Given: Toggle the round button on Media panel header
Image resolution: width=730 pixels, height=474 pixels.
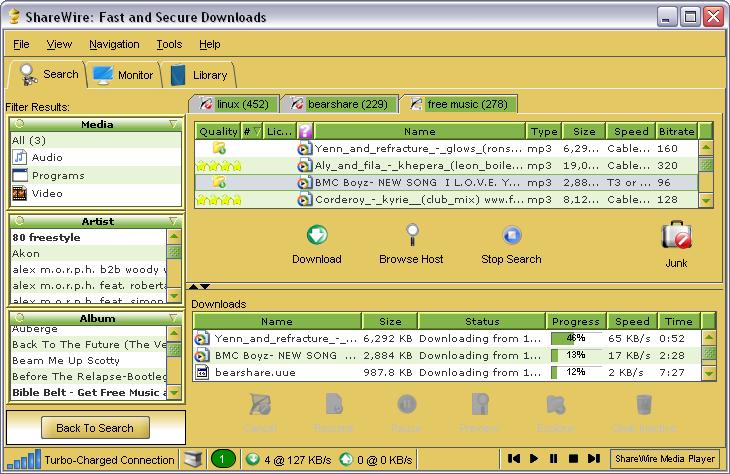Looking at the screenshot, I should click(x=18, y=125).
